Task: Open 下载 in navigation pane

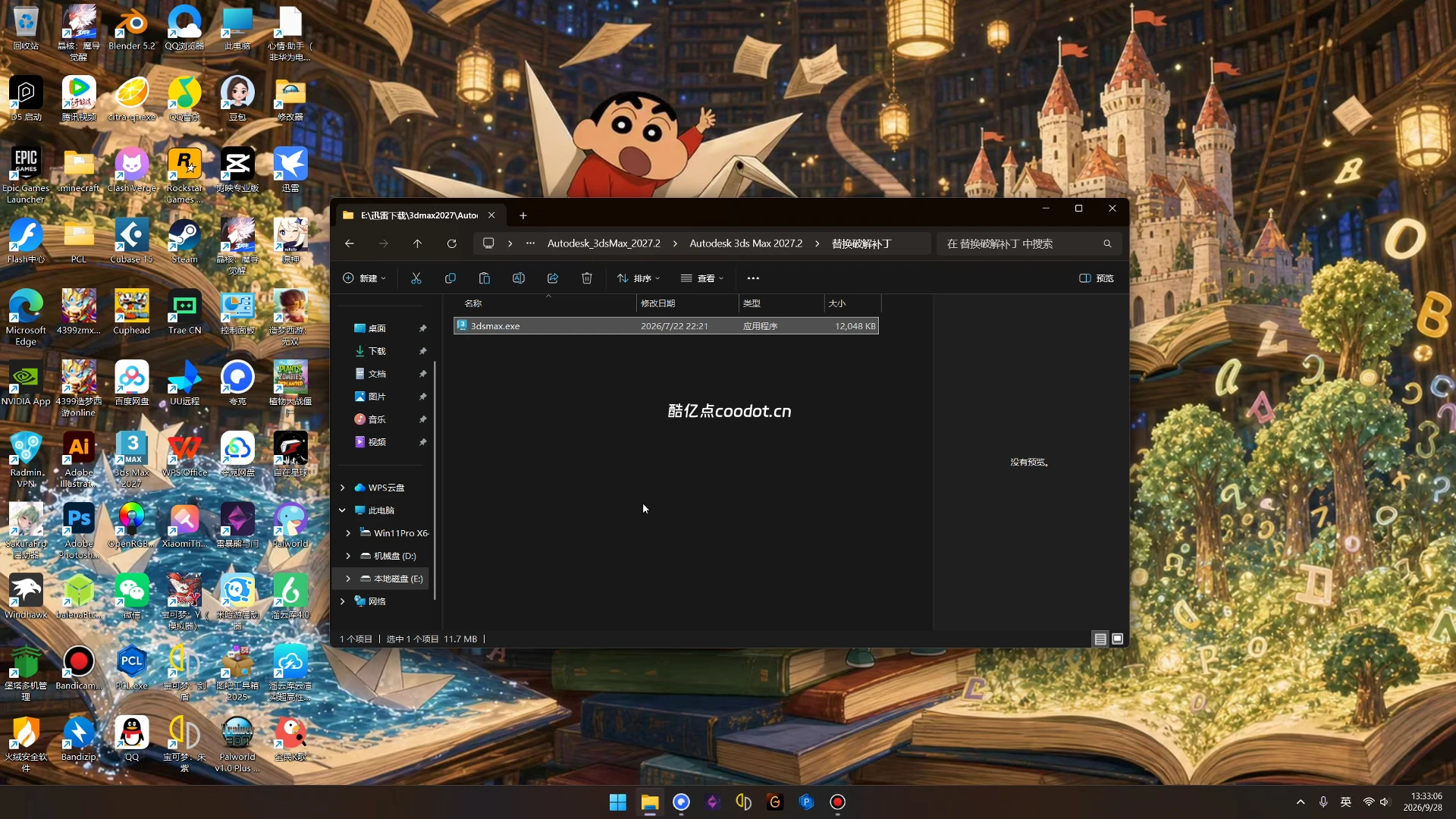Action: pos(377,351)
